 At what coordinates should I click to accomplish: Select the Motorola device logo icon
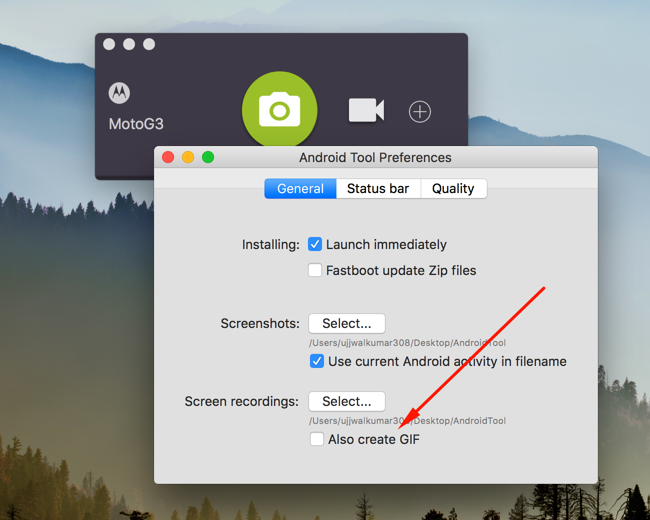(x=119, y=93)
